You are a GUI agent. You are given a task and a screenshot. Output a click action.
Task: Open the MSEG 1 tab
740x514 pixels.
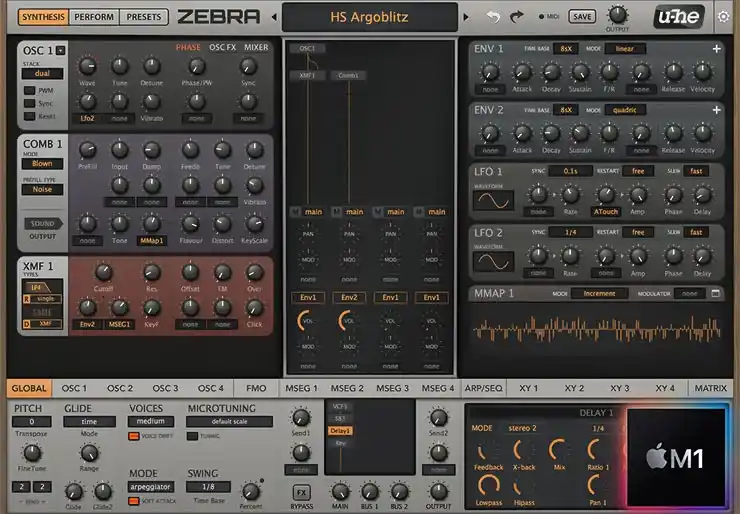(301, 388)
